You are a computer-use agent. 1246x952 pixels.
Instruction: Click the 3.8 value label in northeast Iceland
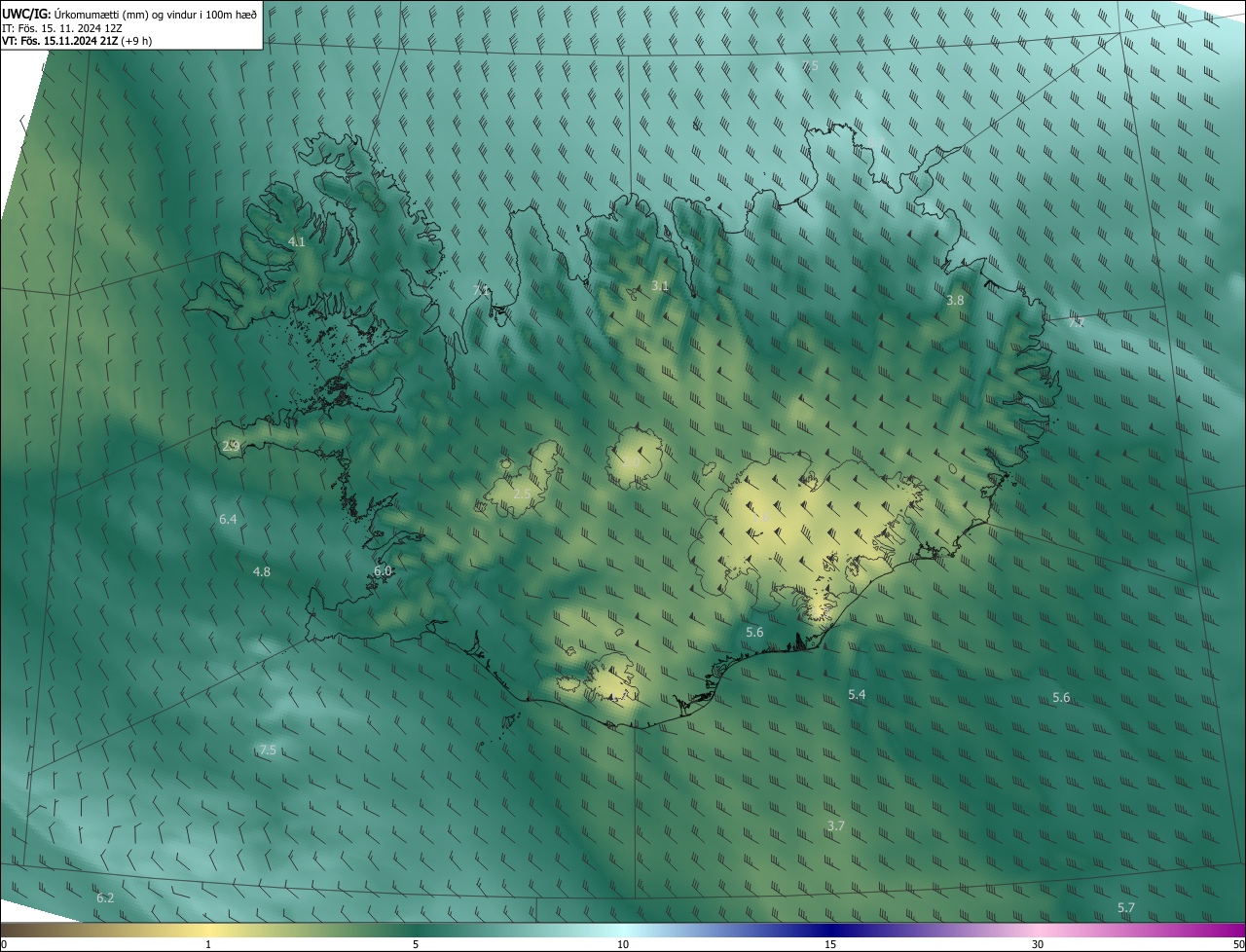coord(955,301)
